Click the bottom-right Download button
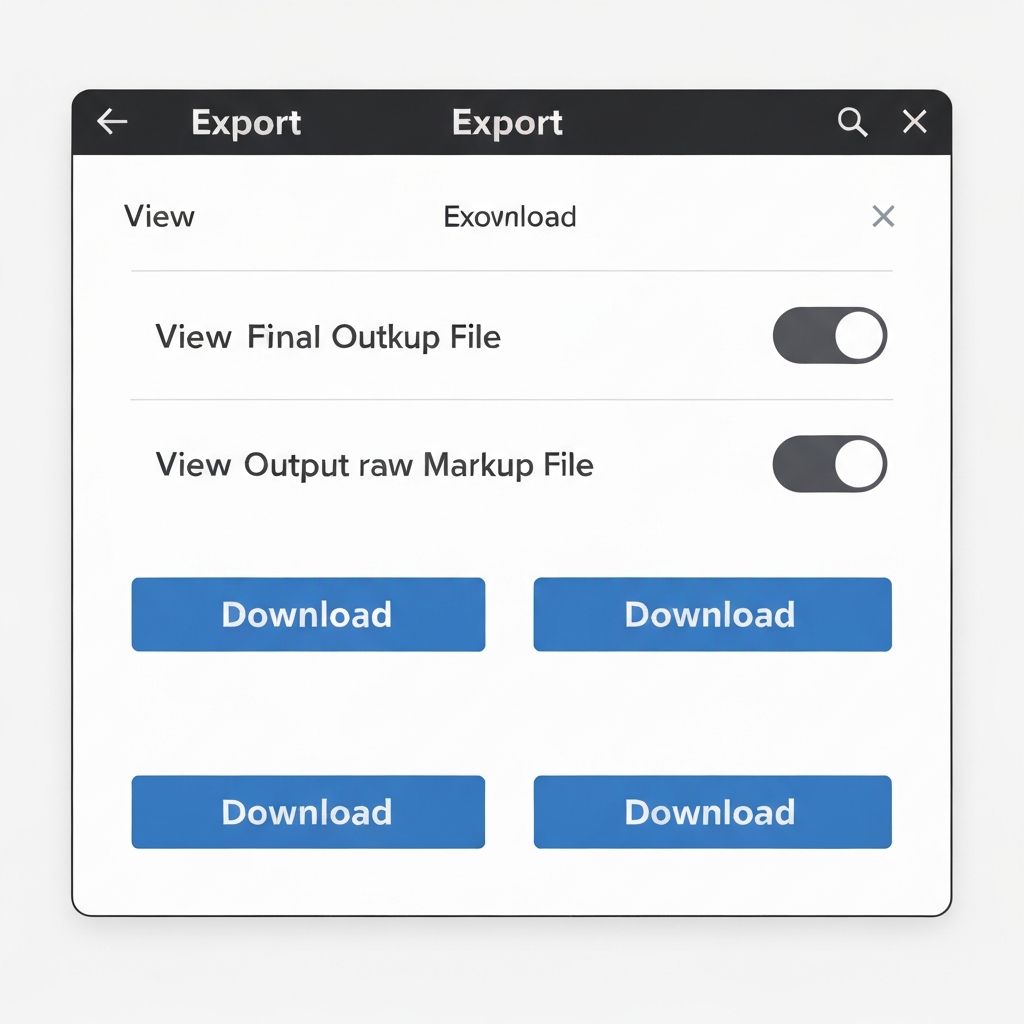The height and width of the screenshot is (1024, 1024). [x=711, y=812]
